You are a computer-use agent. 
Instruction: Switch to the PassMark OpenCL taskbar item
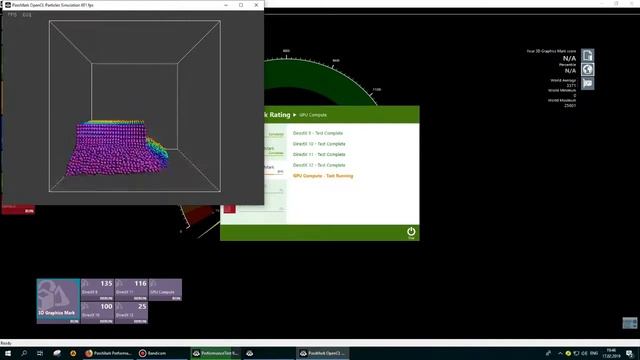coord(322,353)
